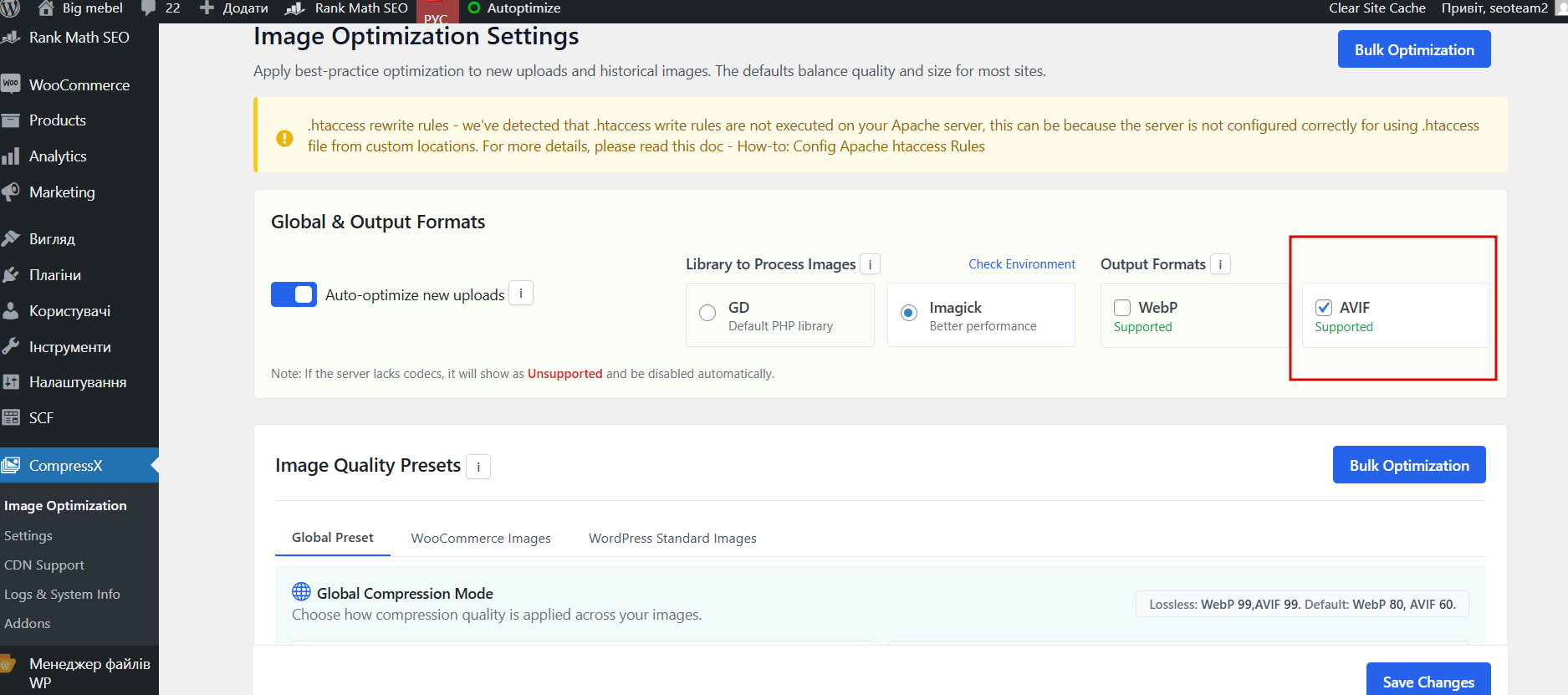Click the WooCommerce icon in sidebar

pyautogui.click(x=11, y=84)
